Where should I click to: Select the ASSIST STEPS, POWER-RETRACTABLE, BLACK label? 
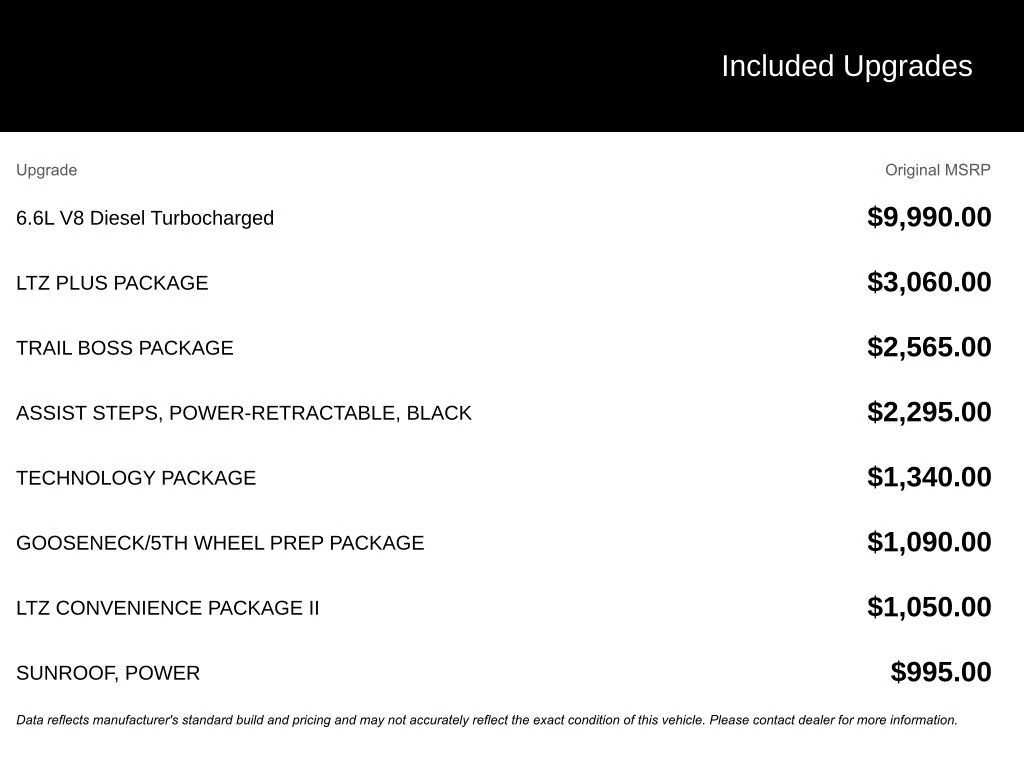243,413
